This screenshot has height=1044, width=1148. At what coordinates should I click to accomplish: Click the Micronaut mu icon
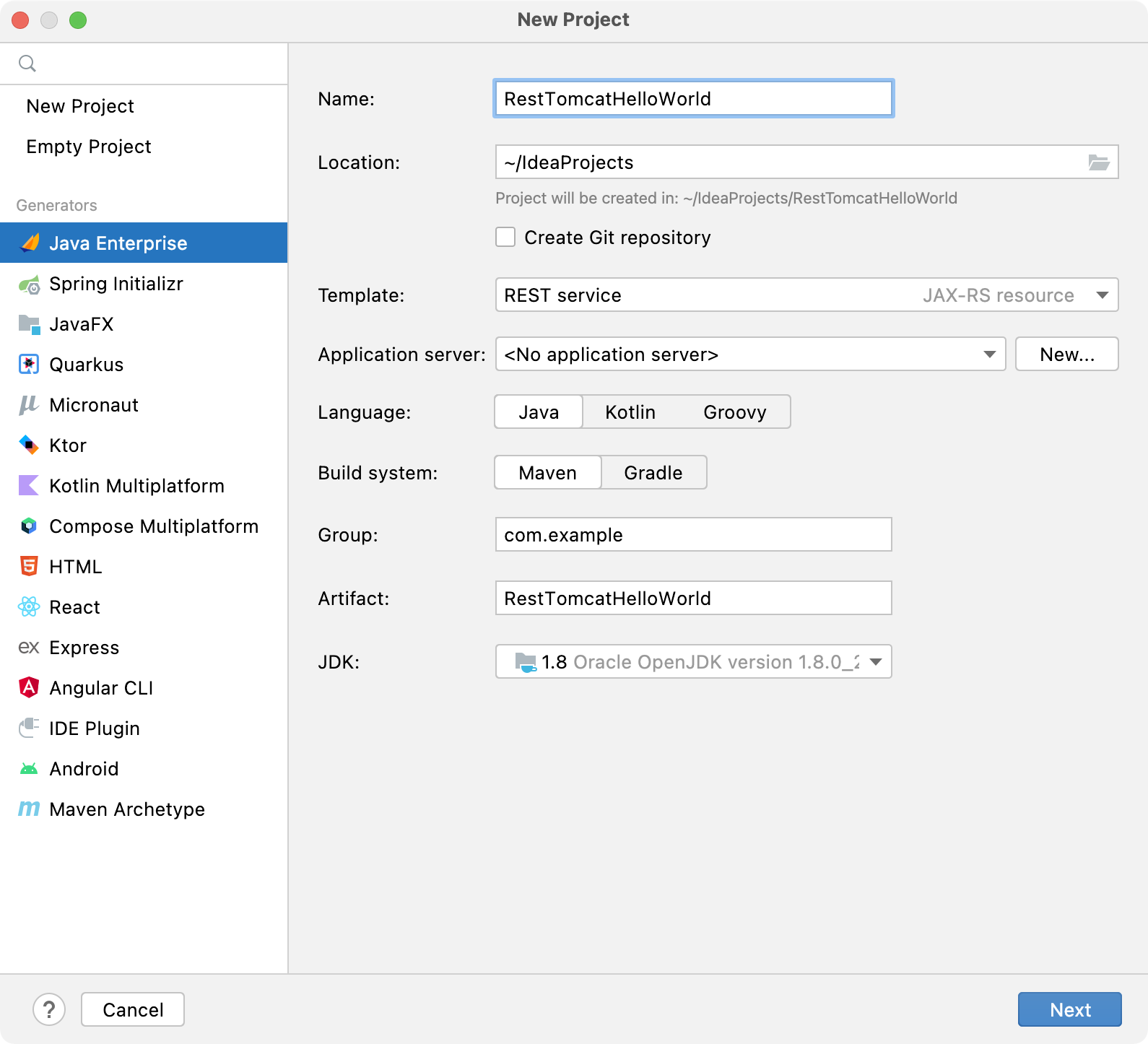(29, 405)
